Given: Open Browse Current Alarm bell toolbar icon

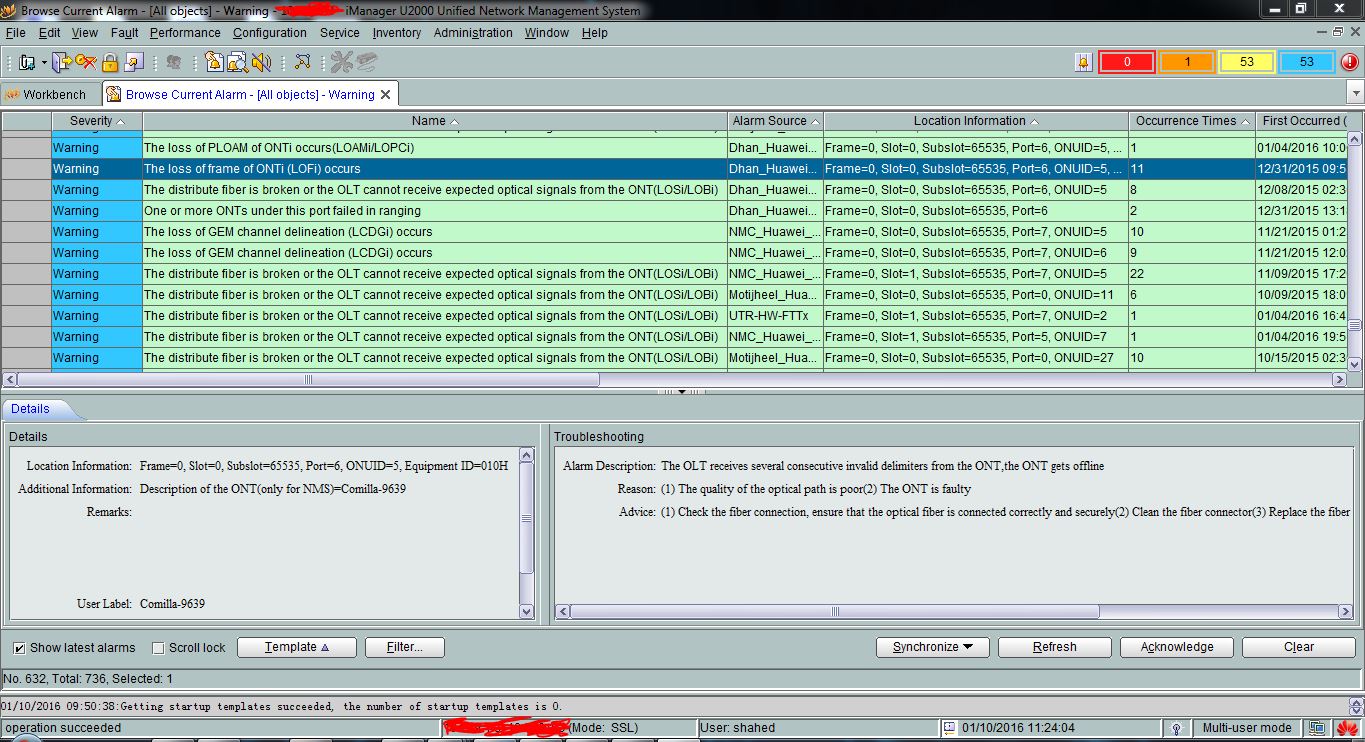Looking at the screenshot, I should pyautogui.click(x=213, y=62).
